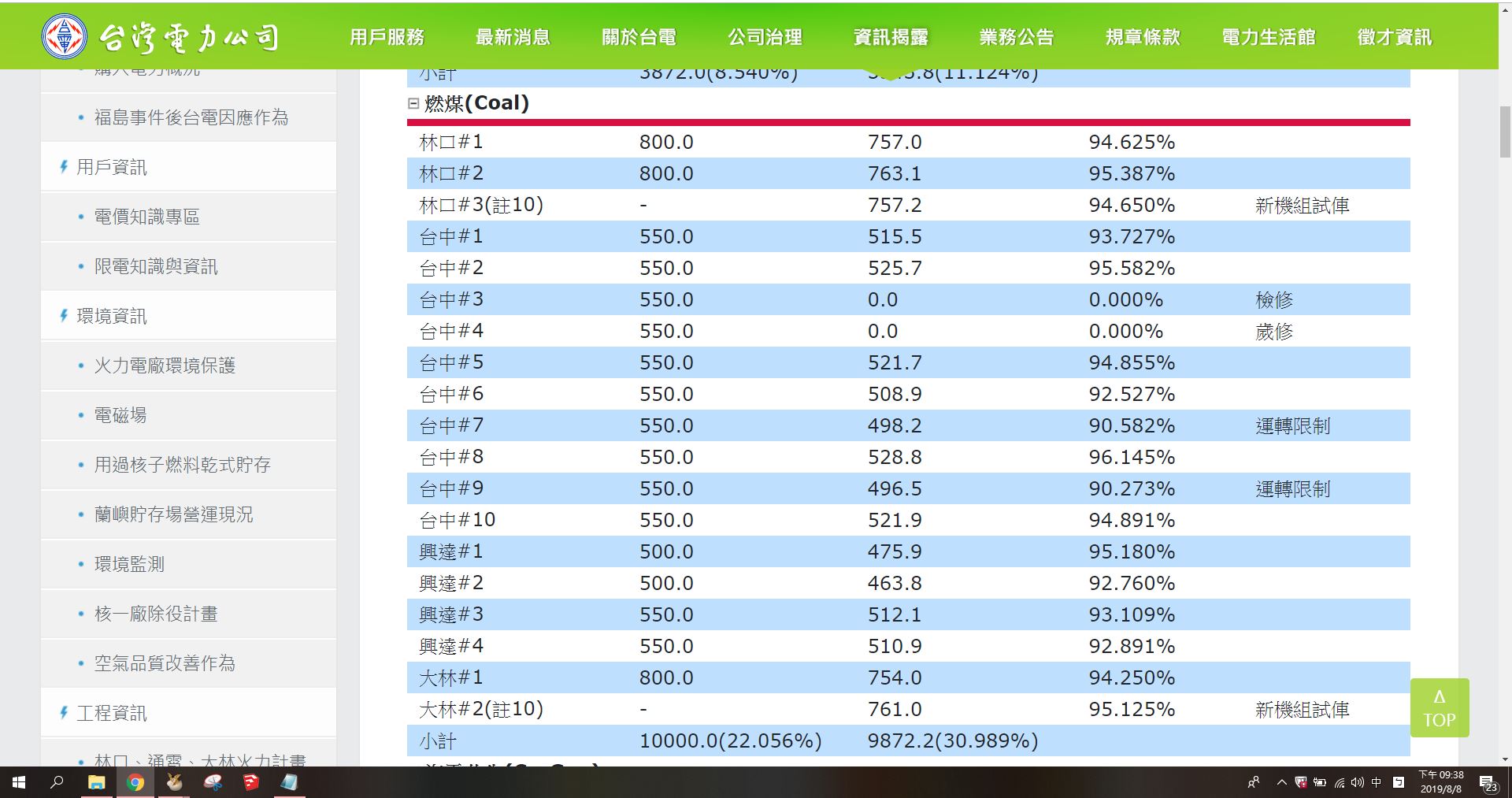This screenshot has height=798, width=1512.
Task: Switch to Google Chrome in the taskbar
Action: point(135,782)
